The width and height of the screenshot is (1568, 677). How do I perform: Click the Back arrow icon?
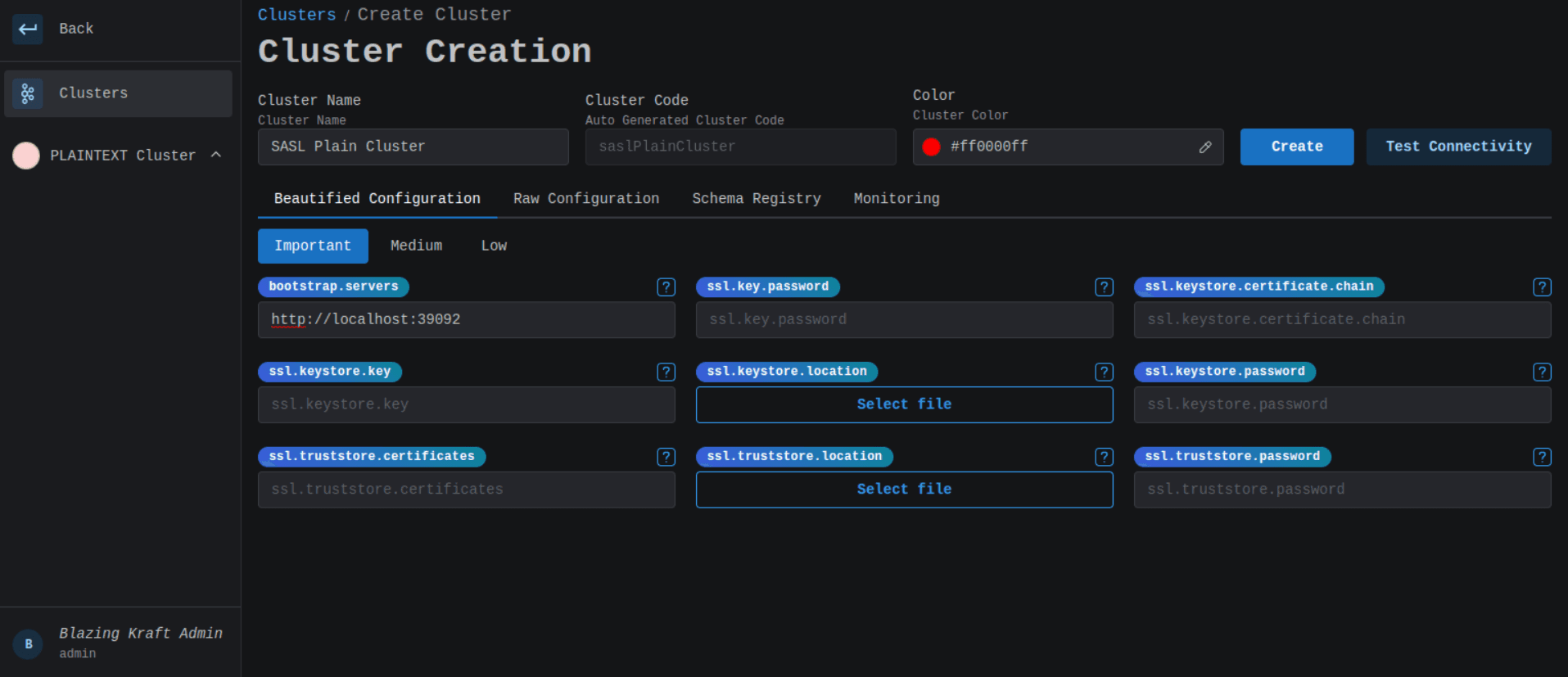[x=28, y=29]
